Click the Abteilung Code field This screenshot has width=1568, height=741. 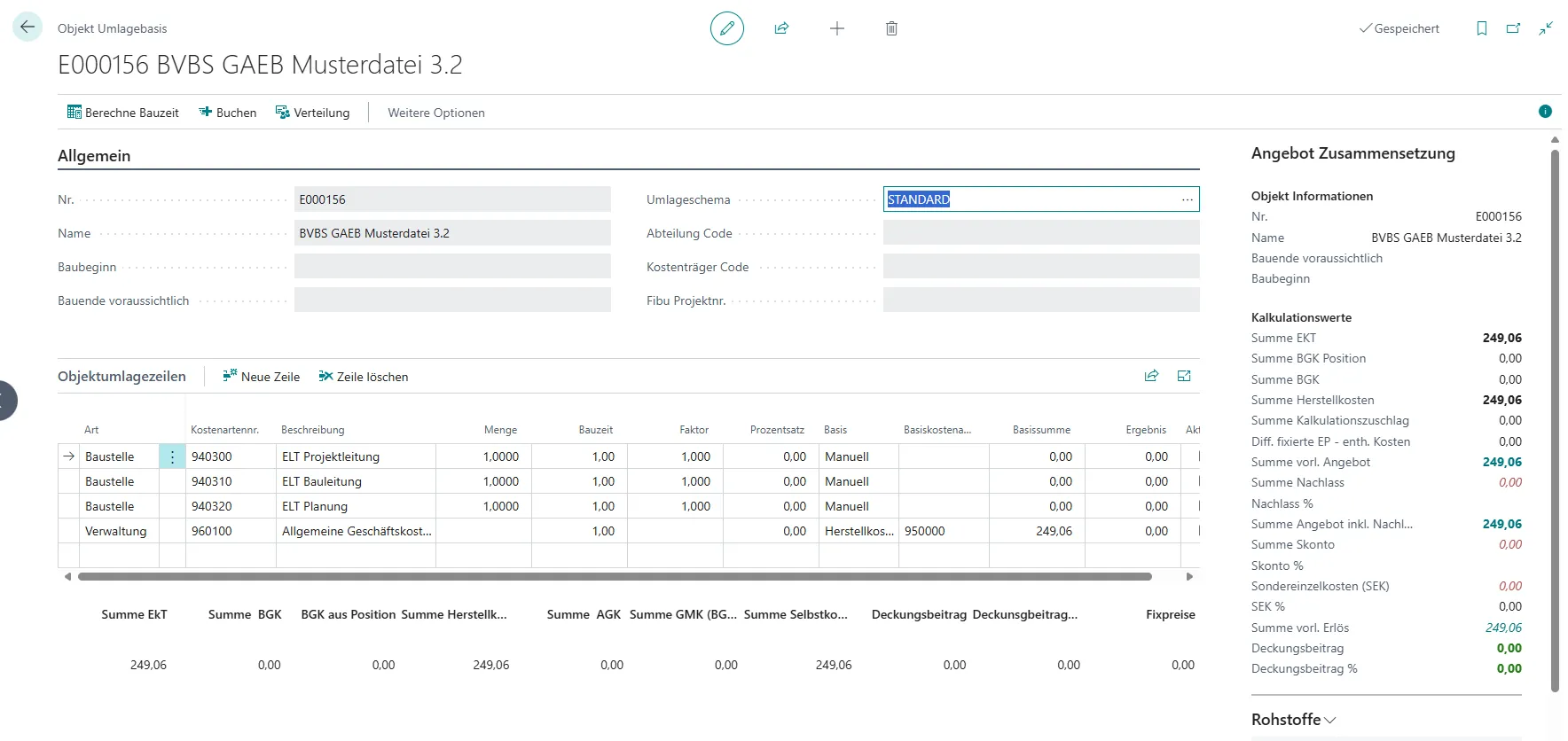(x=1040, y=233)
